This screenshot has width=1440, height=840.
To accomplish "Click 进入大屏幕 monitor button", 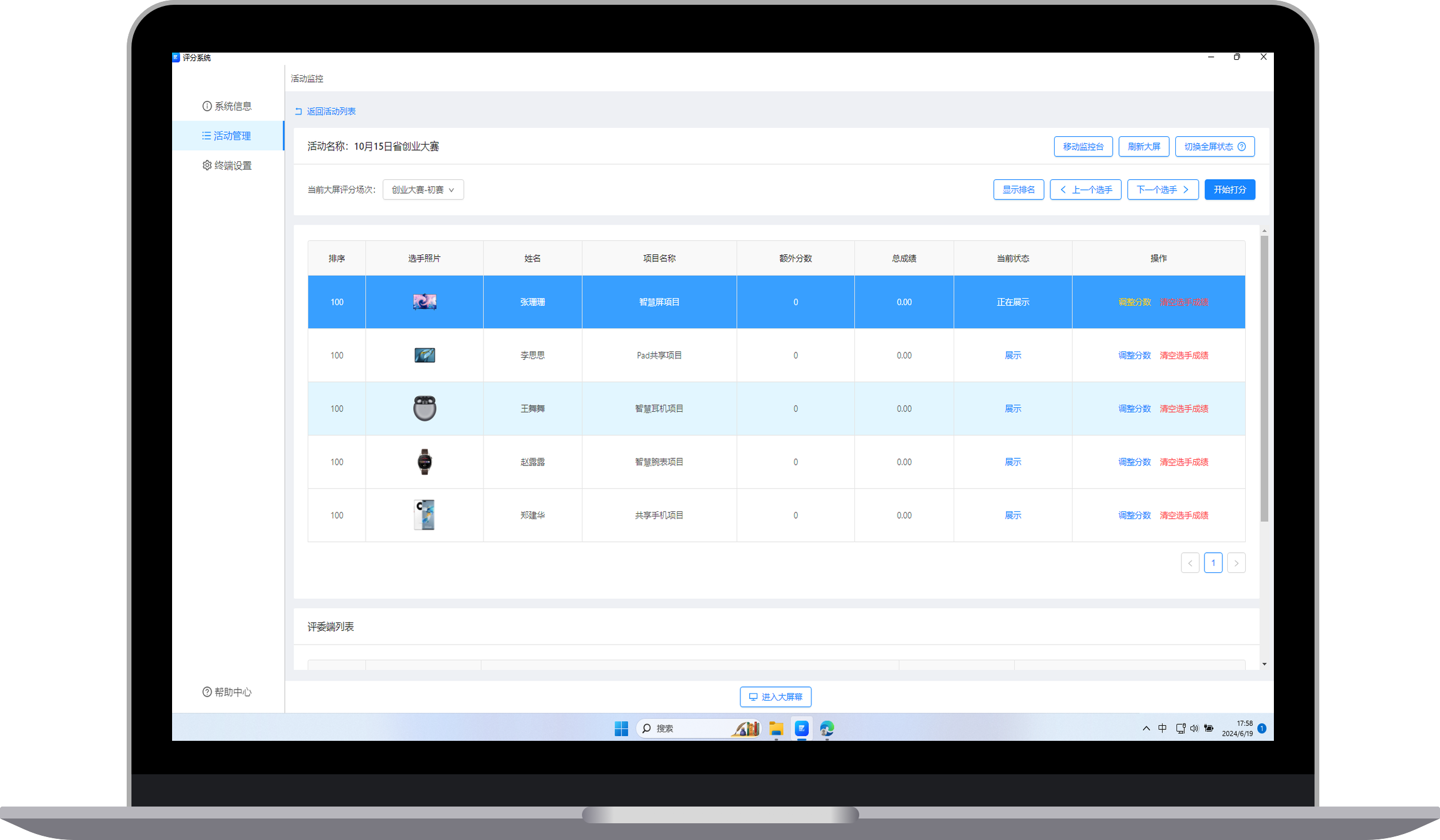I will point(775,697).
